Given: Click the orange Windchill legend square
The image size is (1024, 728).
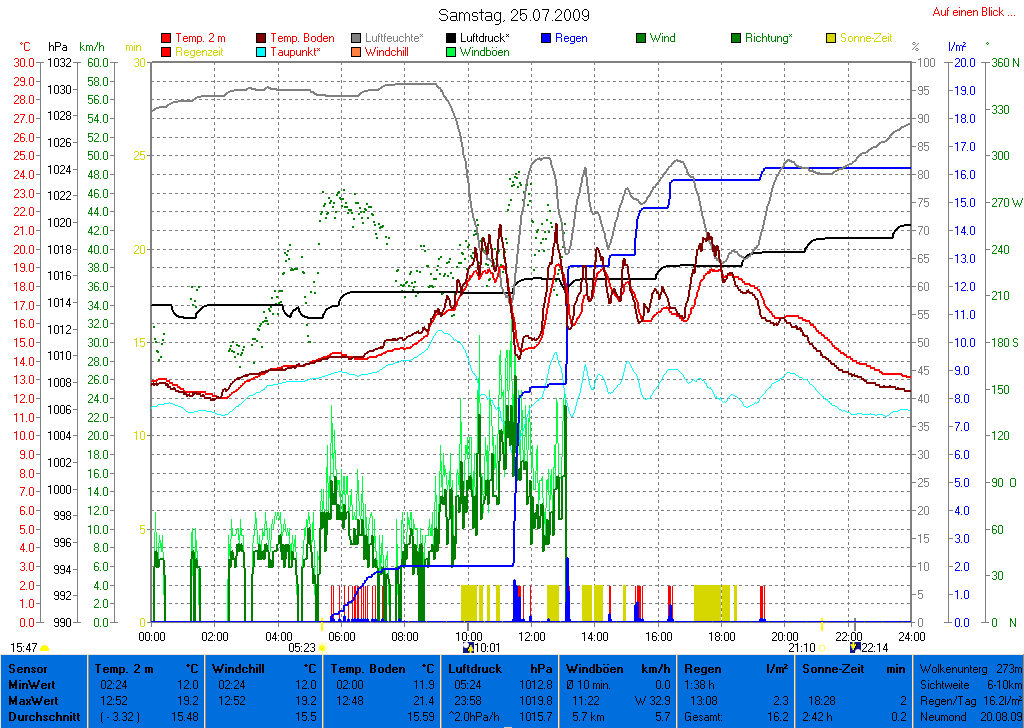Looking at the screenshot, I should (x=357, y=51).
